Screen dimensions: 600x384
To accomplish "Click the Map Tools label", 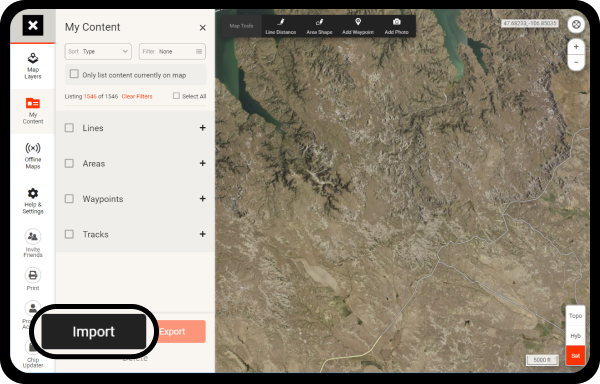I will click(x=241, y=26).
